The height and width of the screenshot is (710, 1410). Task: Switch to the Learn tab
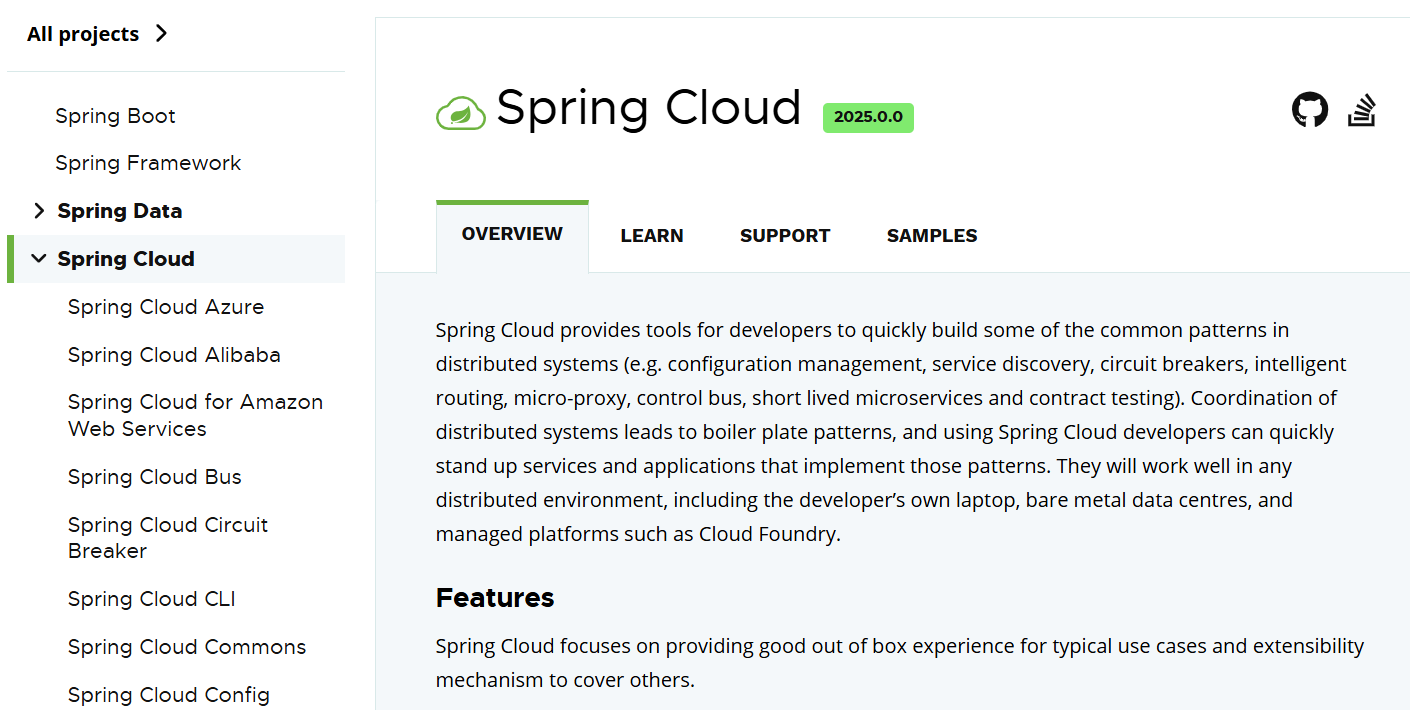coord(652,236)
